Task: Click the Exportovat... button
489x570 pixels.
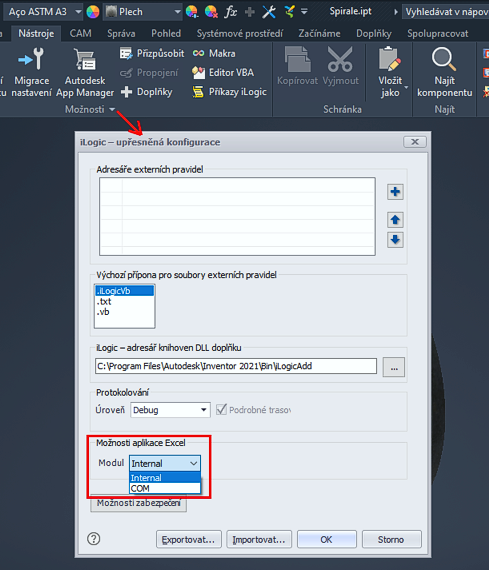Action: click(188, 539)
